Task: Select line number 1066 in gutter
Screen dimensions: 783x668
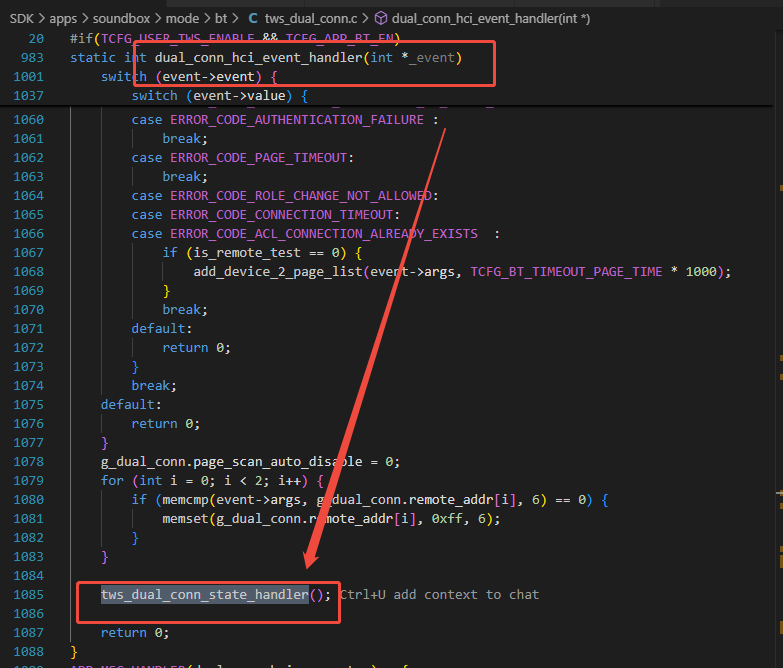Action: [28, 234]
